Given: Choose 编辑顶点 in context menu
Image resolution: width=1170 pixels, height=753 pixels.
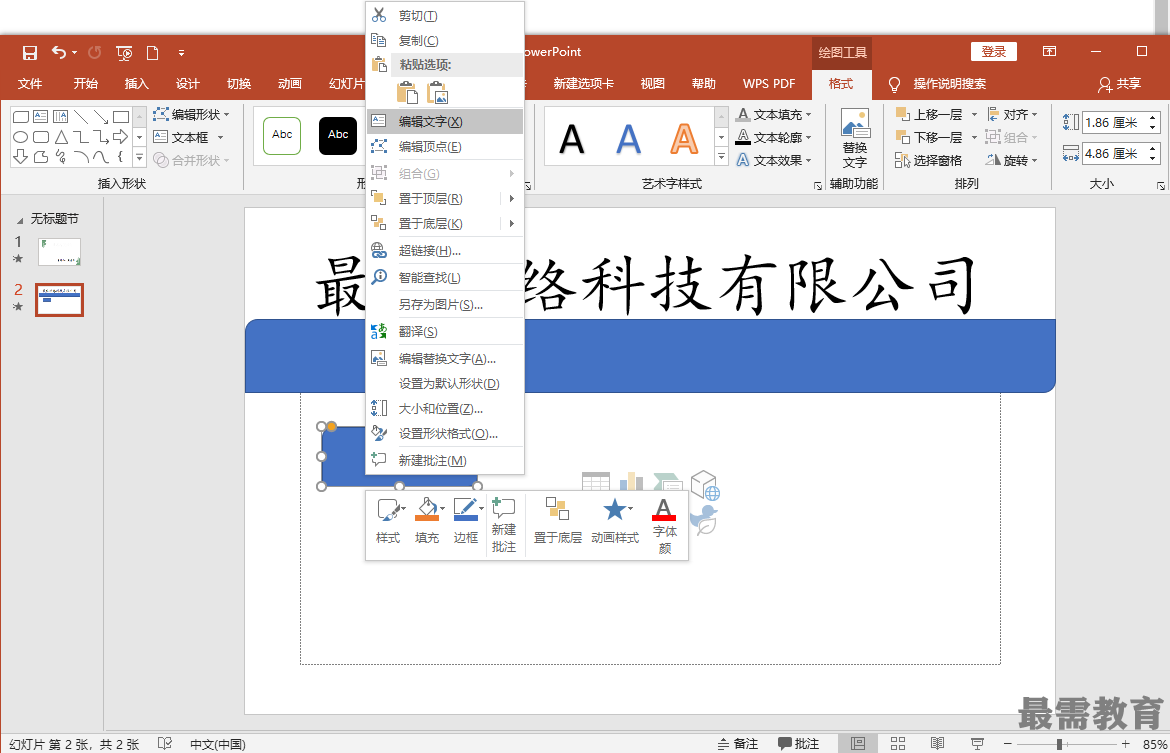Looking at the screenshot, I should coord(445,147).
